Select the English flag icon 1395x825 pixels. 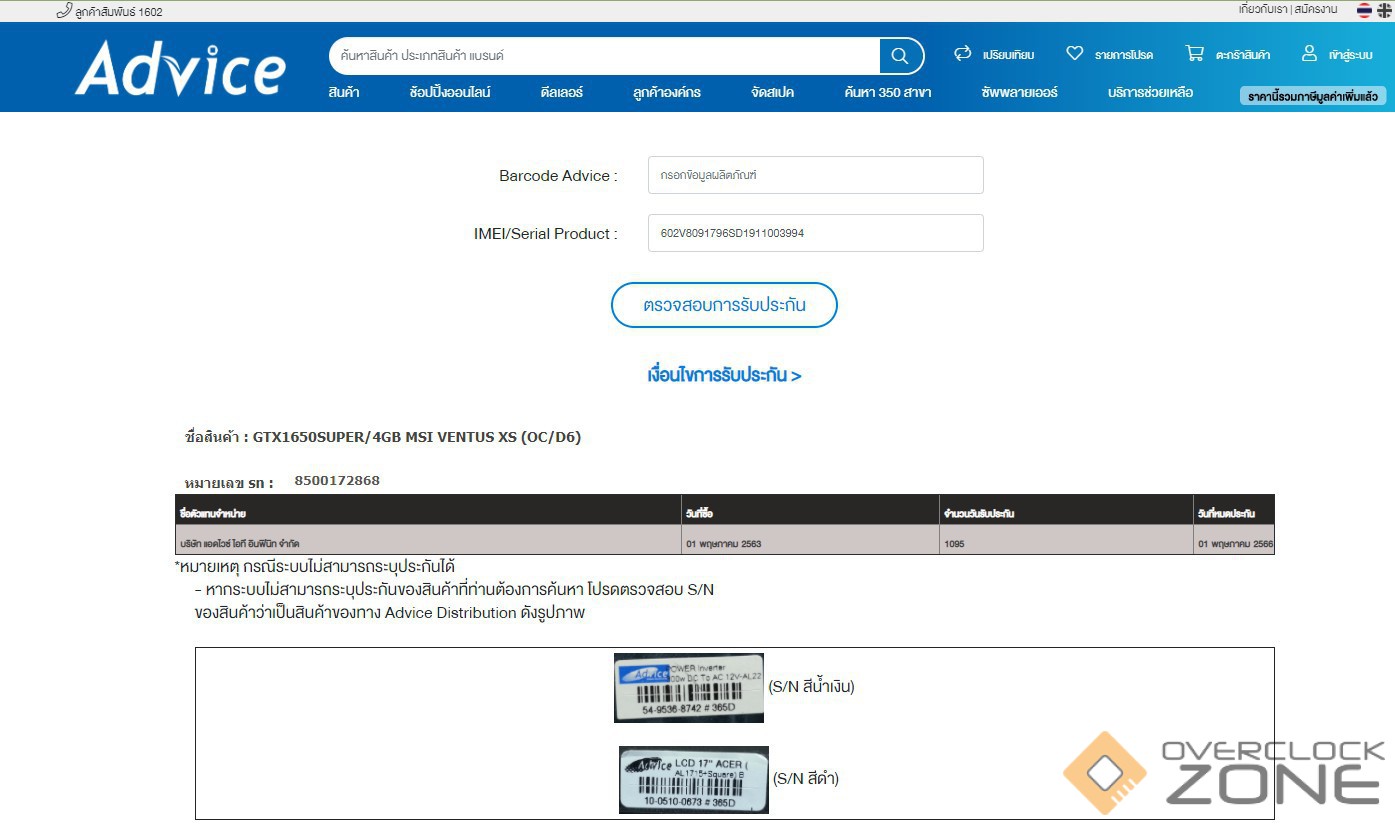(x=1384, y=10)
